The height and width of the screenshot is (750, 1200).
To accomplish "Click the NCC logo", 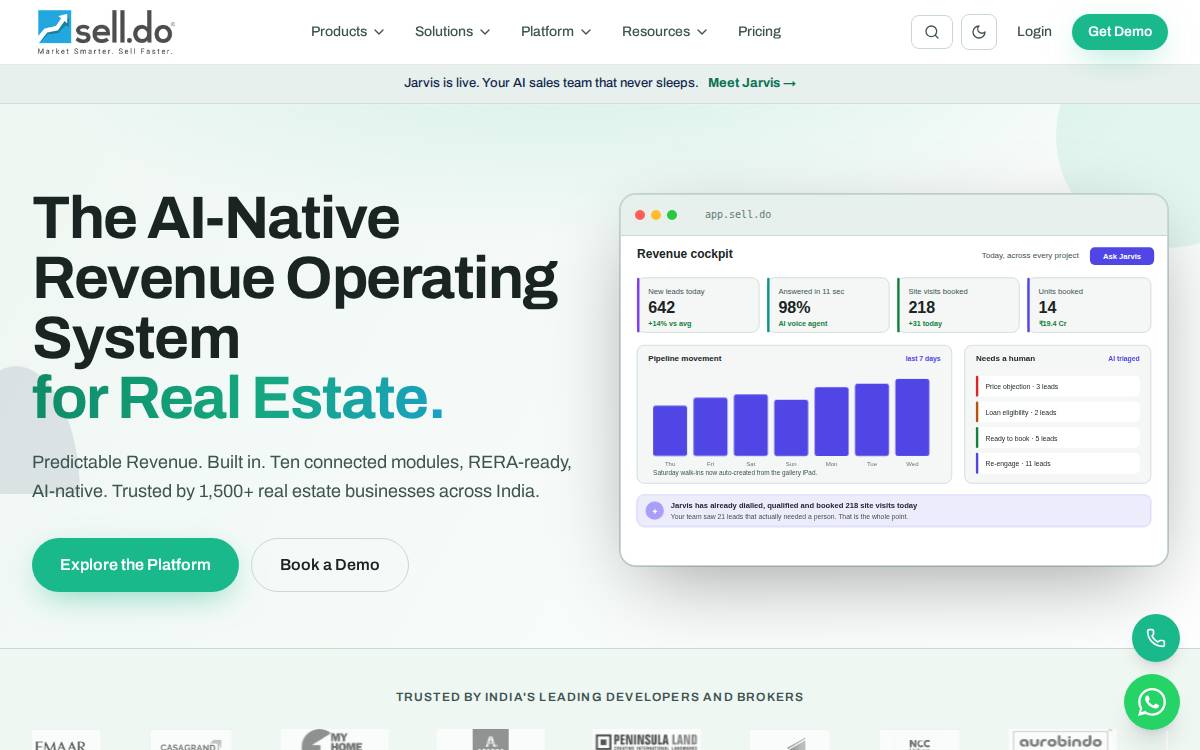I will pyautogui.click(x=919, y=741).
